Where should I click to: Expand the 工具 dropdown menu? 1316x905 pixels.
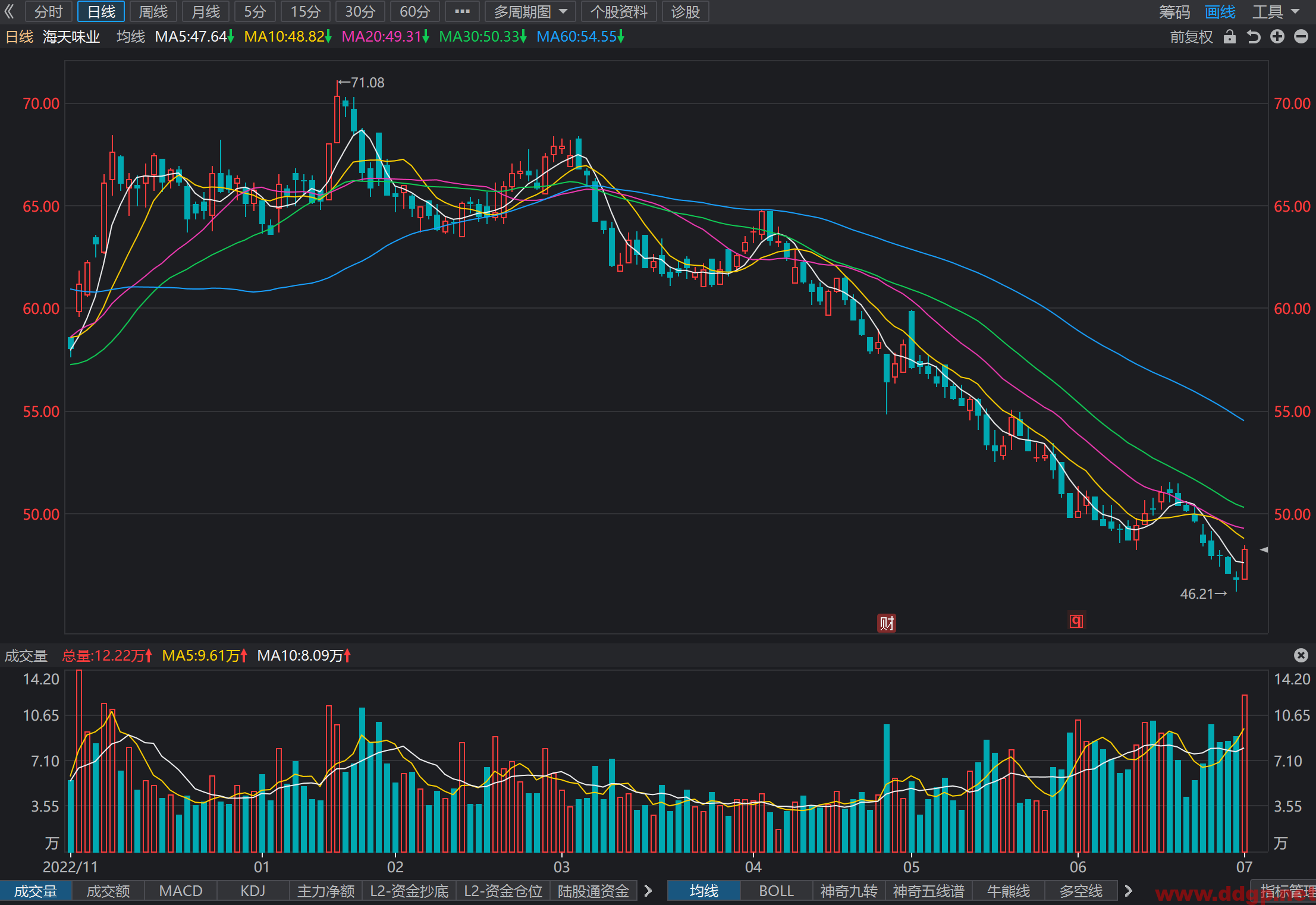pos(1276,11)
